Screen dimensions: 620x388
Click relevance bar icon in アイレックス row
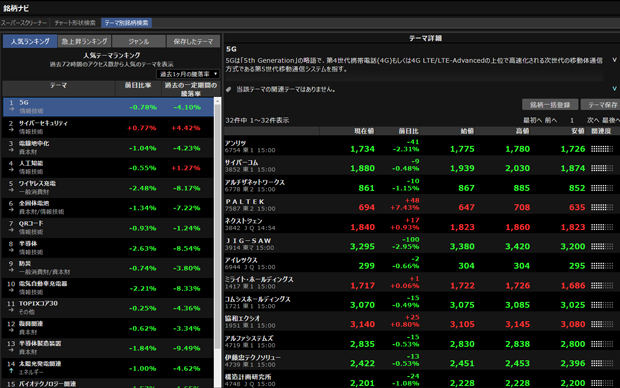click(x=602, y=266)
